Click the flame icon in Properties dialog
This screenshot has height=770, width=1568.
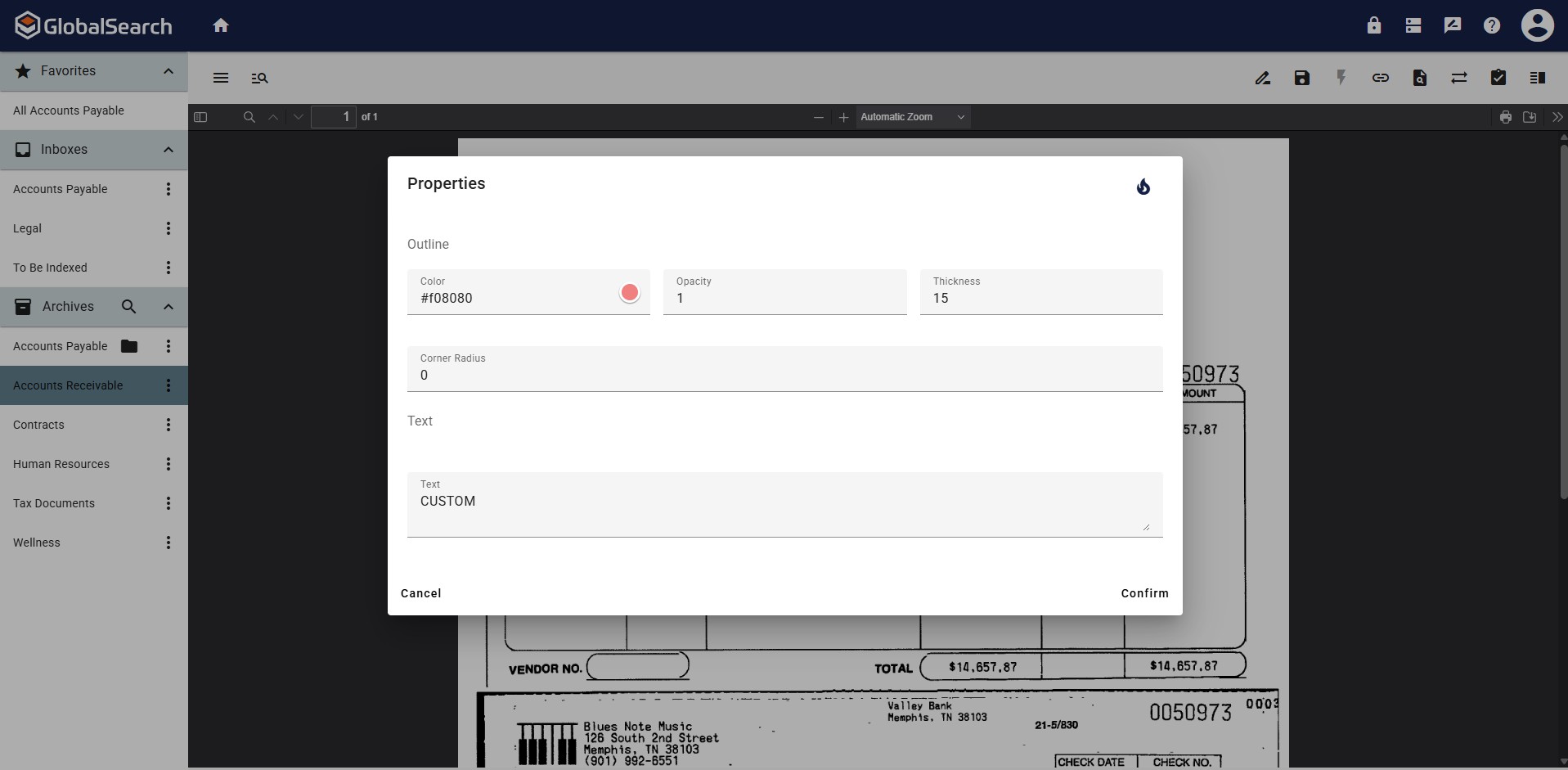coord(1143,187)
